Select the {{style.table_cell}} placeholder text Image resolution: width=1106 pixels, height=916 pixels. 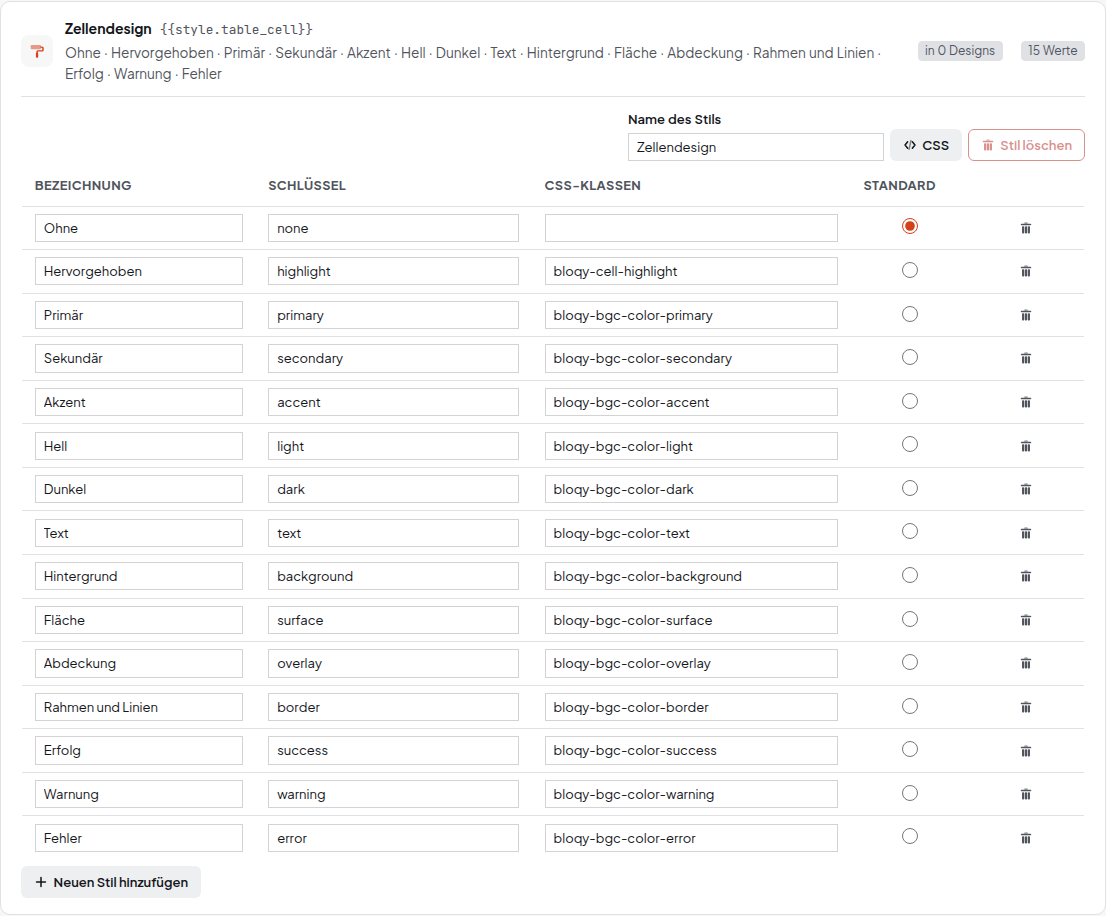pyautogui.click(x=236, y=29)
